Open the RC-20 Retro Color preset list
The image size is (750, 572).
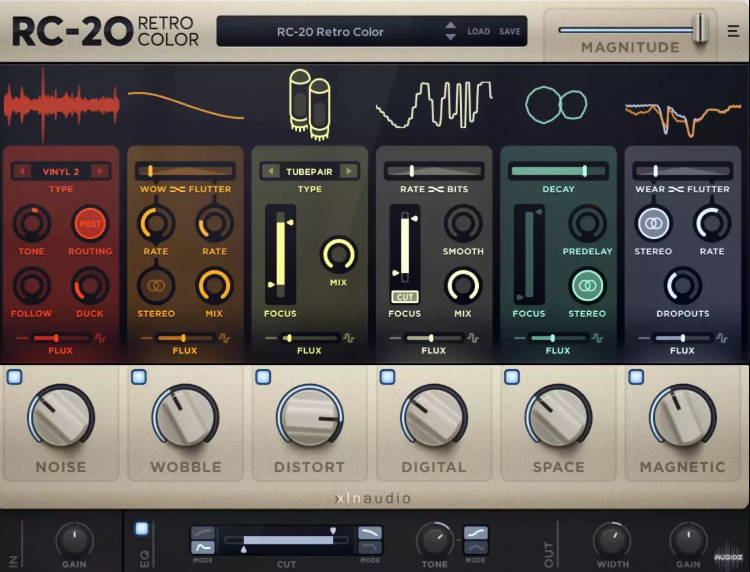point(330,32)
